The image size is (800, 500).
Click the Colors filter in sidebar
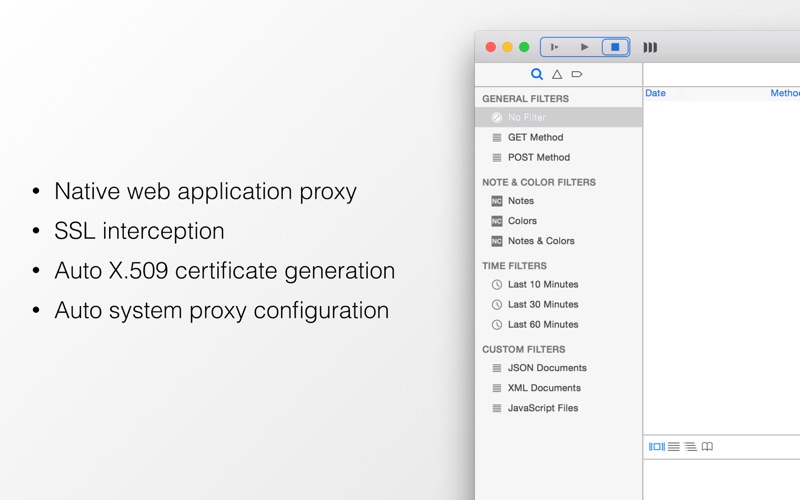pyautogui.click(x=522, y=221)
